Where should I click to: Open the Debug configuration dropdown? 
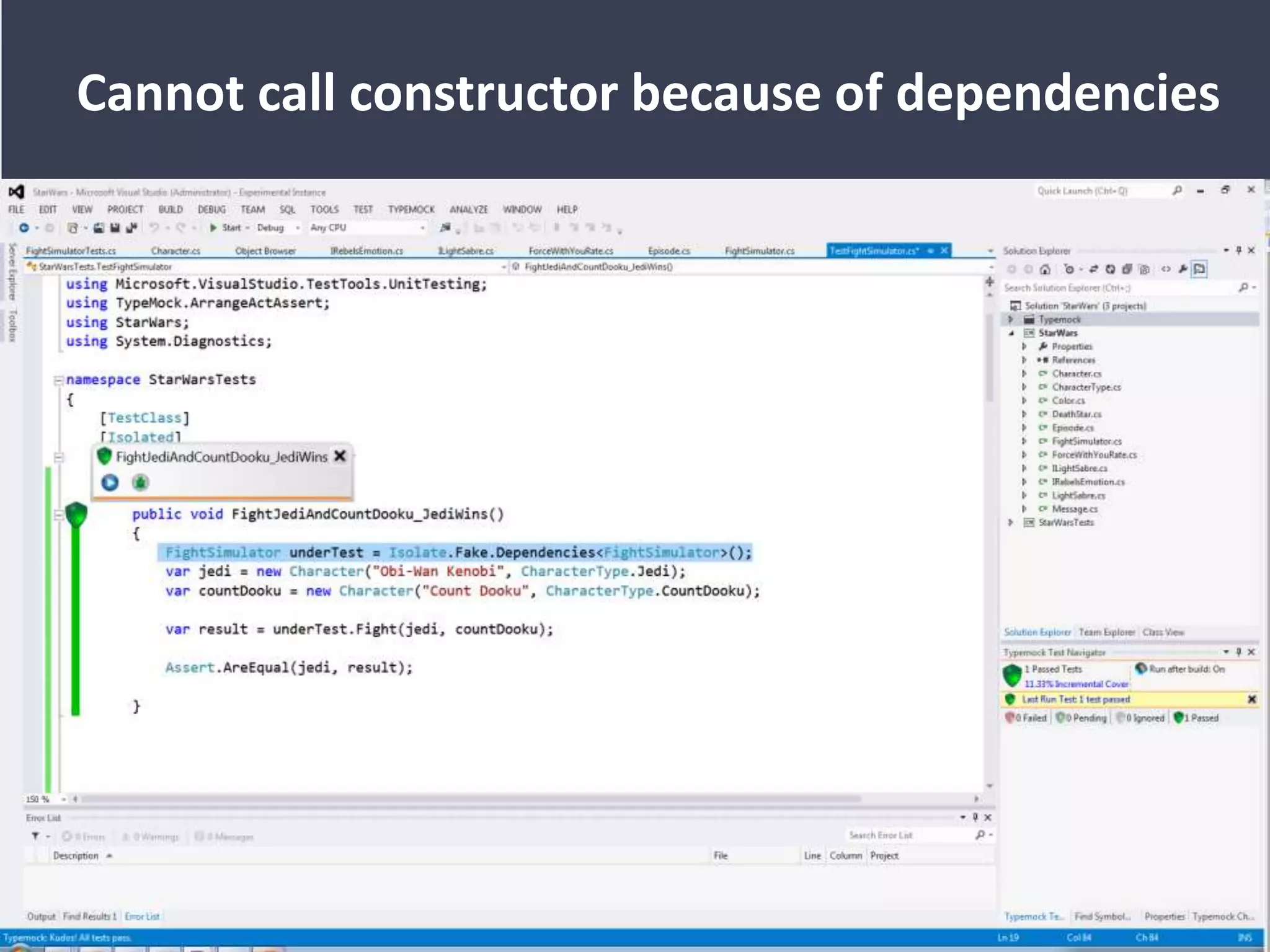(x=278, y=227)
